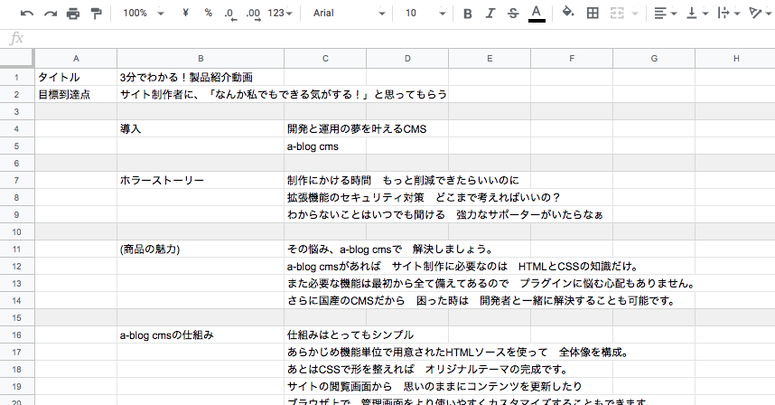Click the Undo arrow icon

click(x=26, y=14)
